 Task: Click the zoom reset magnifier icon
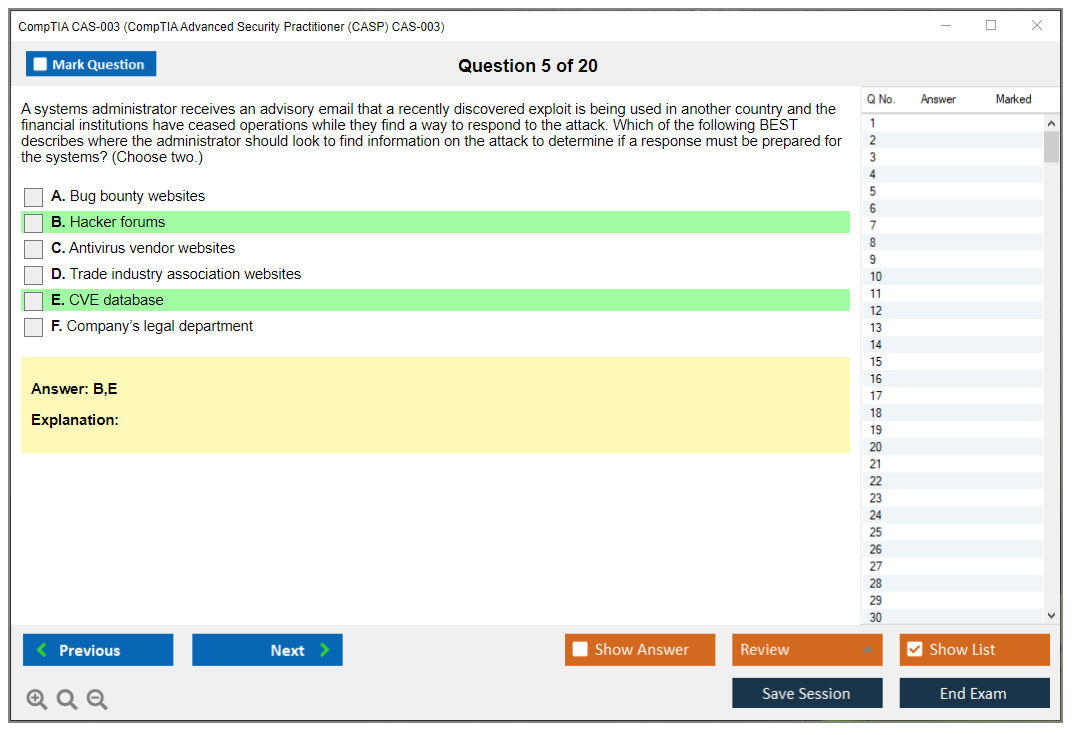click(x=67, y=700)
